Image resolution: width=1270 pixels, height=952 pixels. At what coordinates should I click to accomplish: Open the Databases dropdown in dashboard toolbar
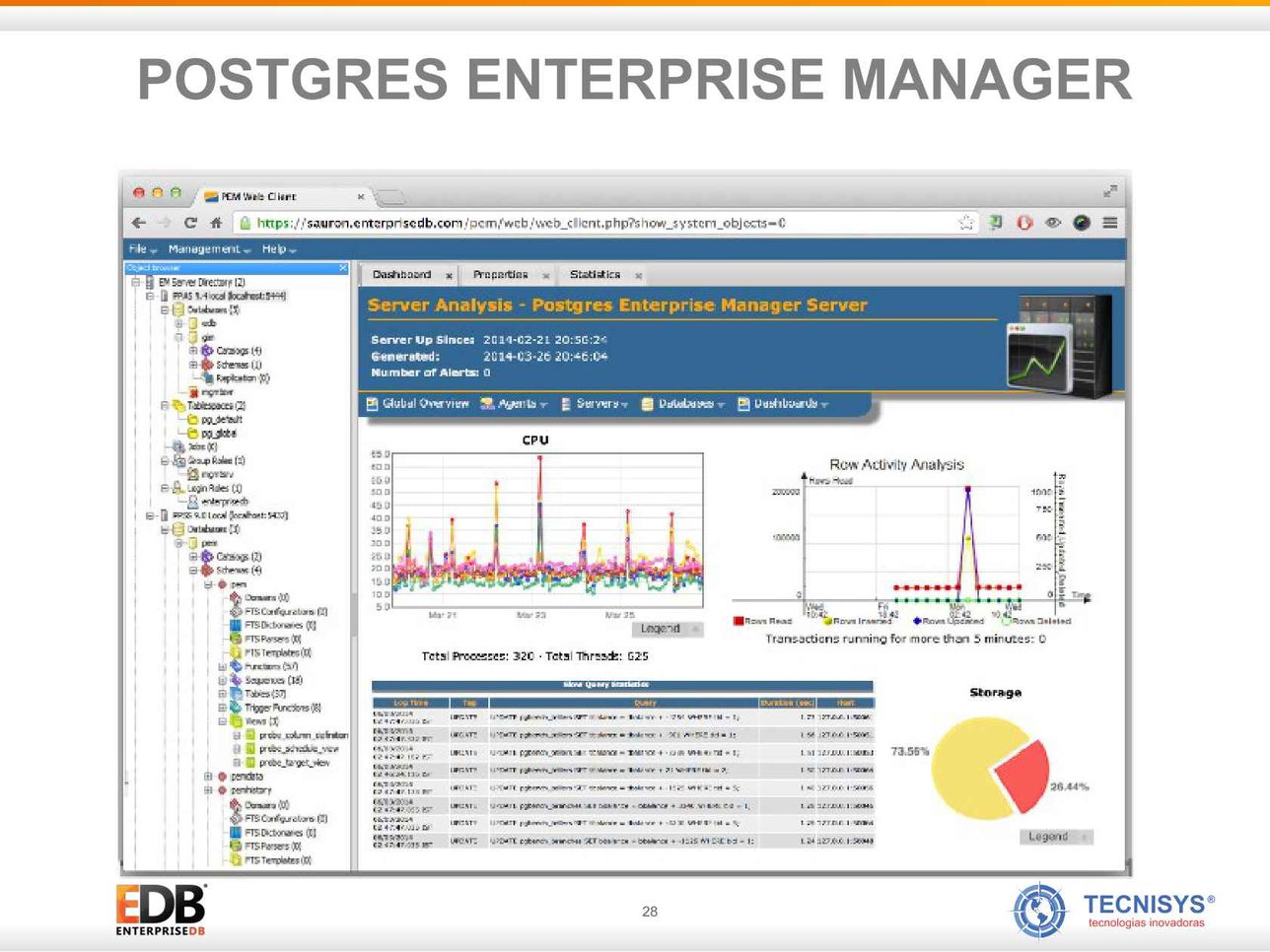point(682,404)
